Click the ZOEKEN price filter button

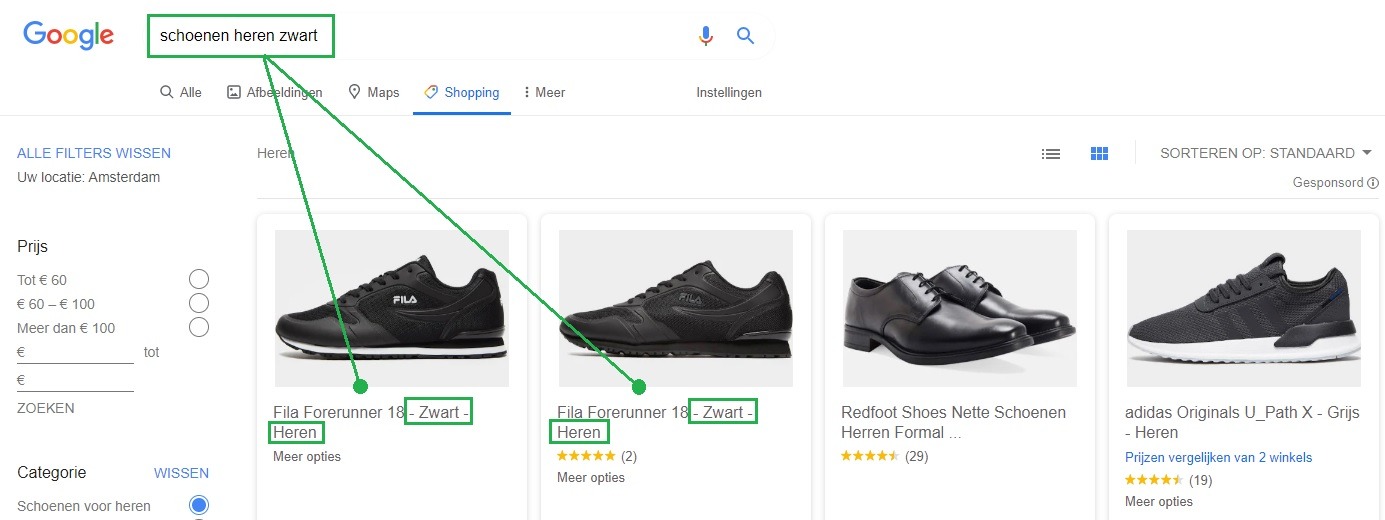(x=46, y=408)
